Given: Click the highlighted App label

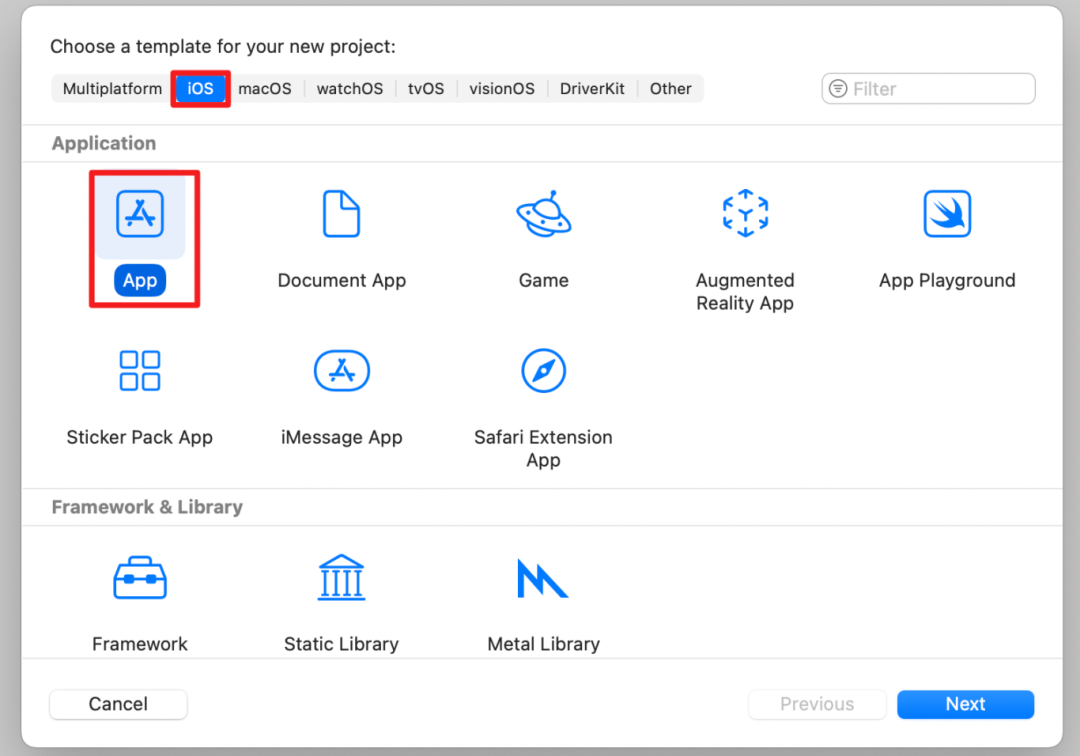Looking at the screenshot, I should pyautogui.click(x=140, y=280).
